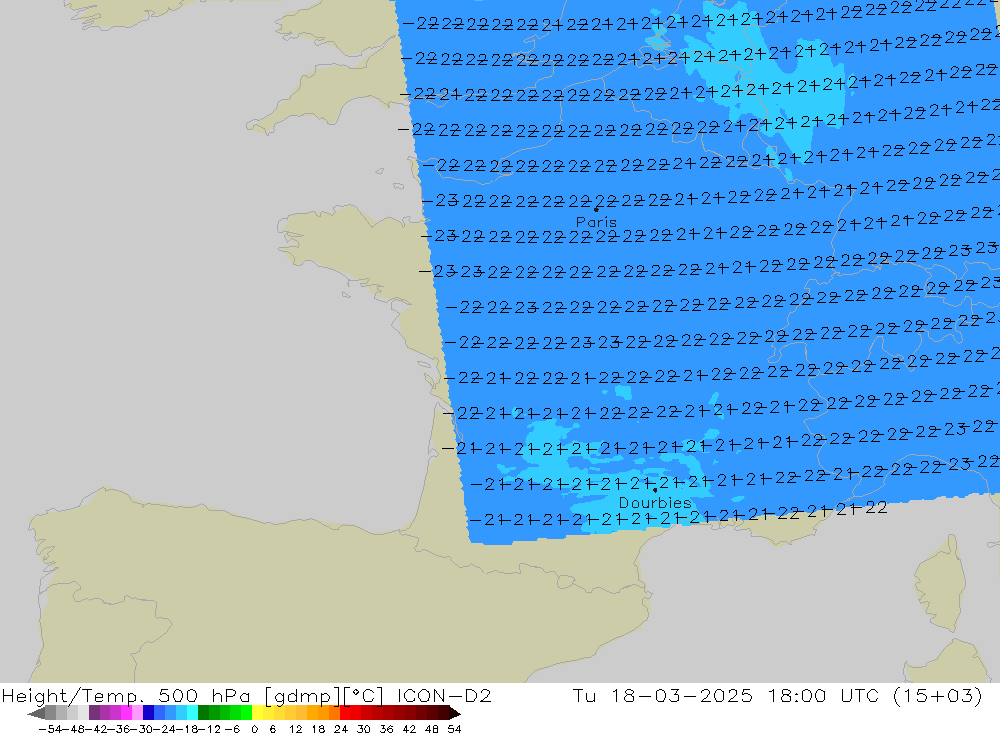Click the 'Tu 18-03-2025' forecast date
Image resolution: width=1000 pixels, height=733 pixels.
tap(662, 695)
